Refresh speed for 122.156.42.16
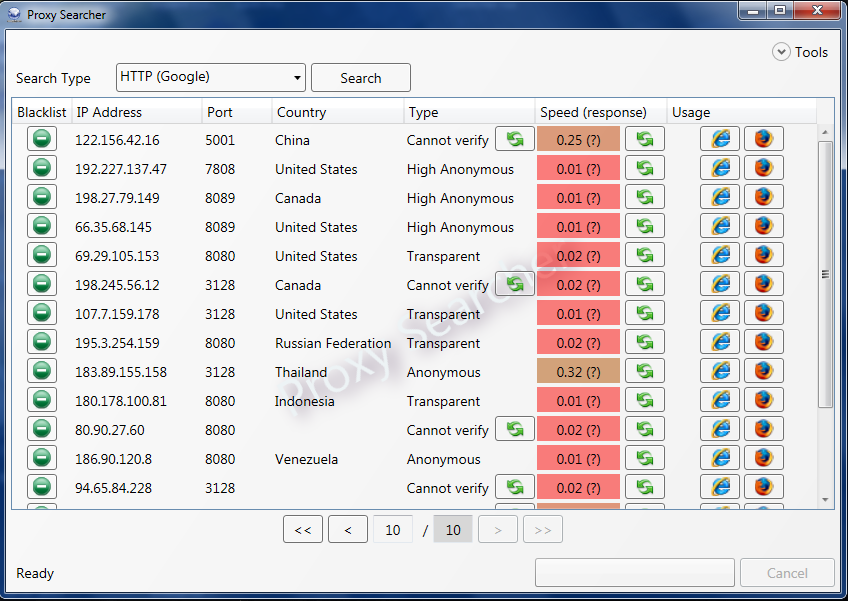The height and width of the screenshot is (601, 848). pos(645,139)
